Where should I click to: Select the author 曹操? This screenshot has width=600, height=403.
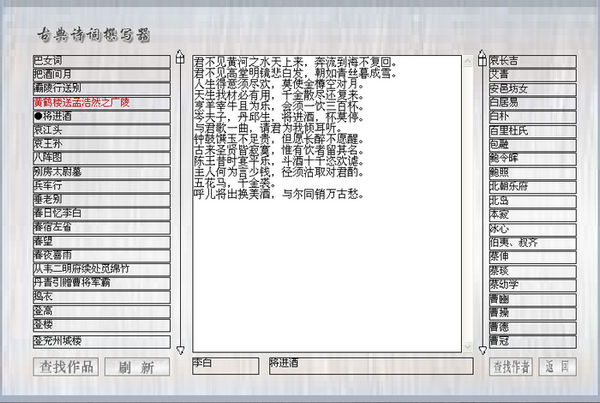point(533,313)
